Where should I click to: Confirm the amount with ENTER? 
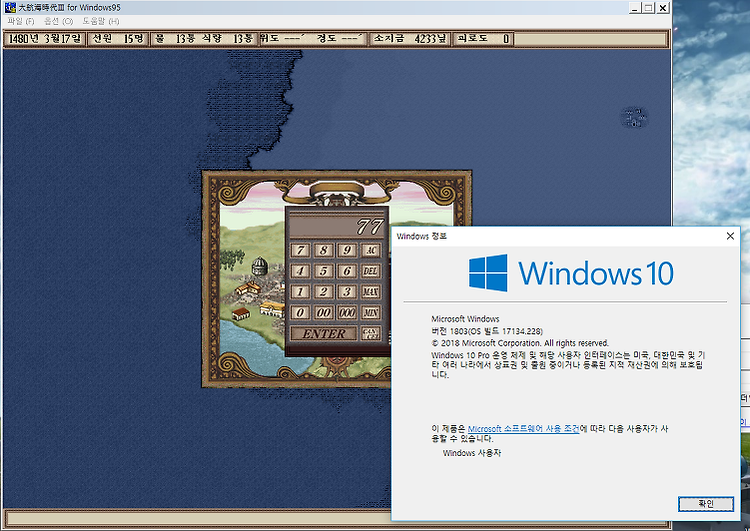(324, 333)
